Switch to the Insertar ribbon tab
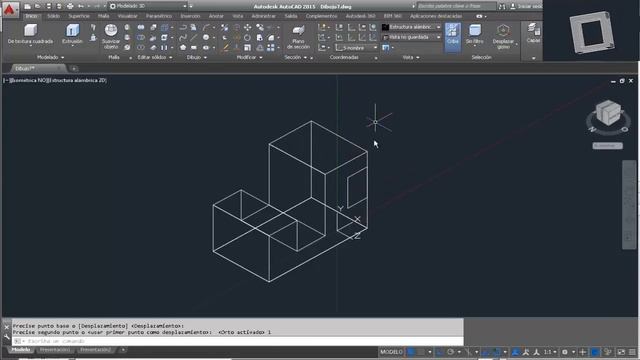 pos(190,16)
